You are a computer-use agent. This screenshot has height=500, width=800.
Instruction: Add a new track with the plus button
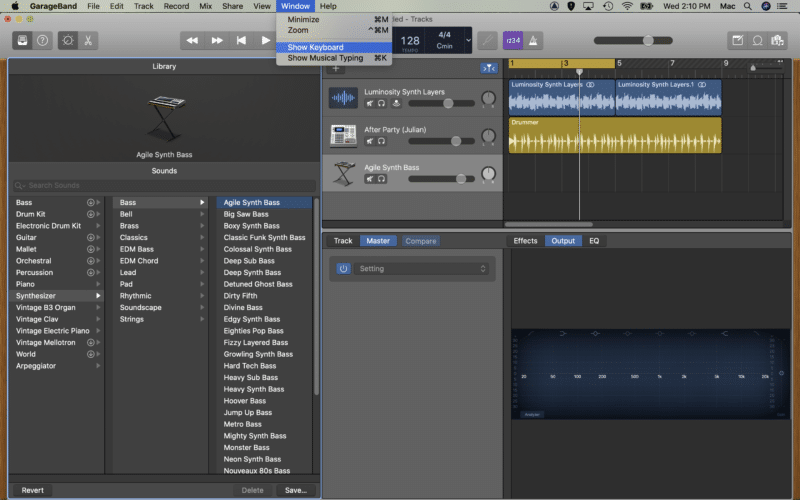(336, 68)
